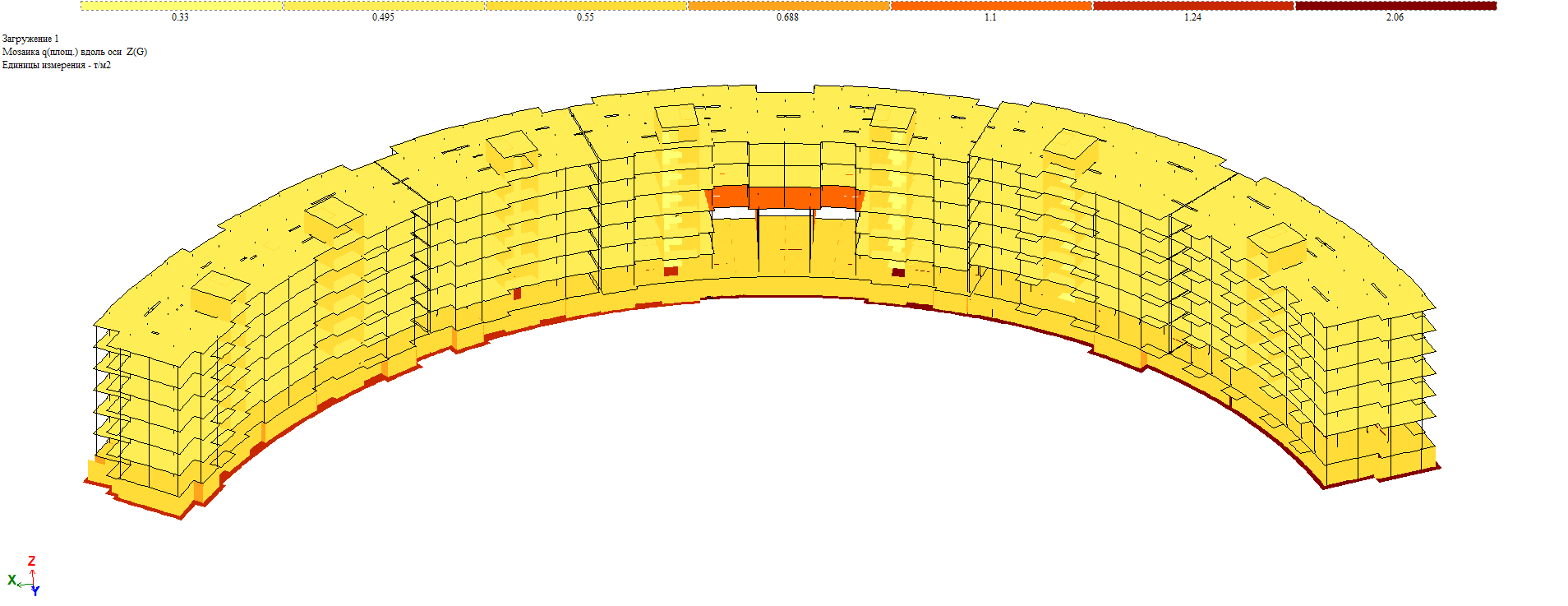Select the orange slab at building center
Viewport: 1568px width, 606px height.
pos(785,197)
